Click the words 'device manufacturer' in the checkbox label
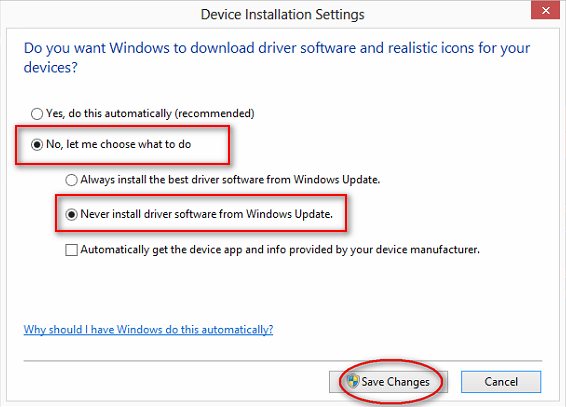 [428, 250]
